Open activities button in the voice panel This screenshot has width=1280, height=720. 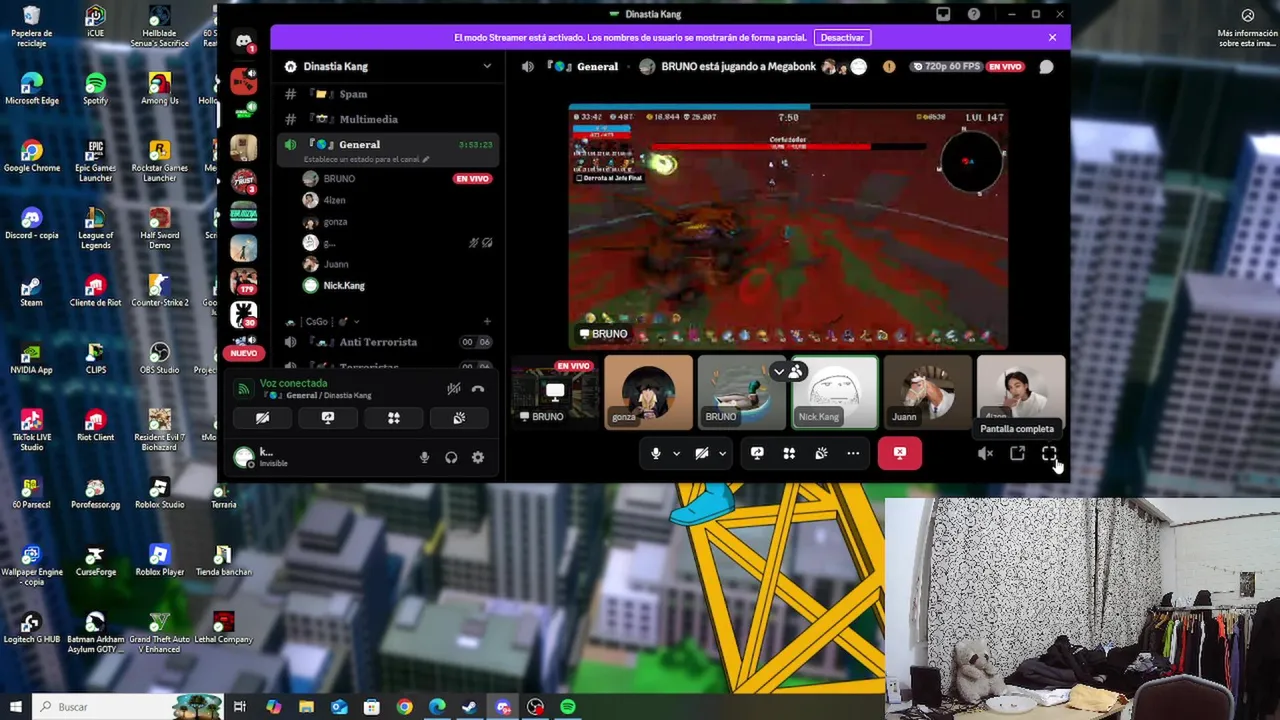pos(394,418)
